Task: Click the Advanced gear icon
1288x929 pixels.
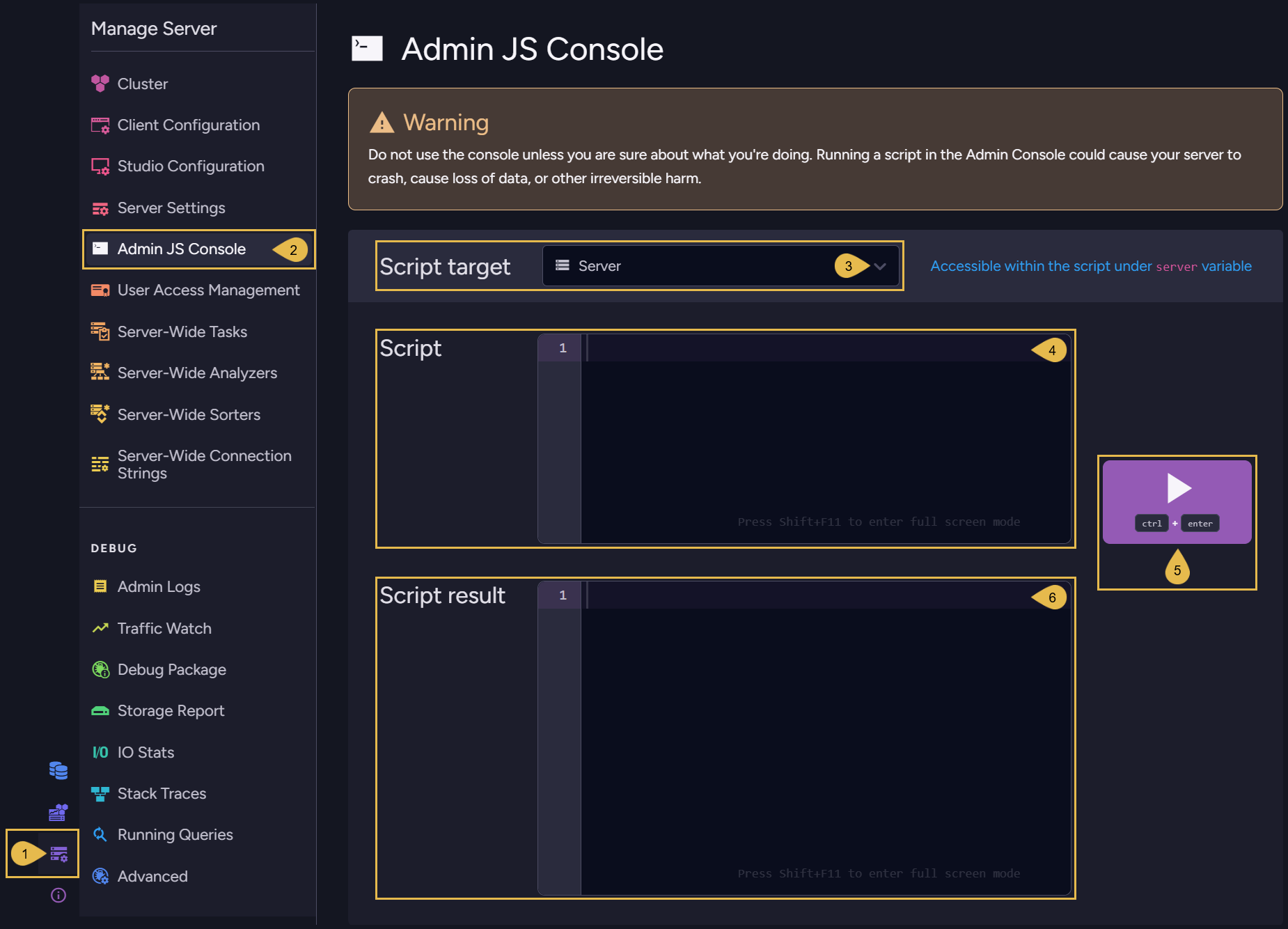Action: (x=100, y=876)
